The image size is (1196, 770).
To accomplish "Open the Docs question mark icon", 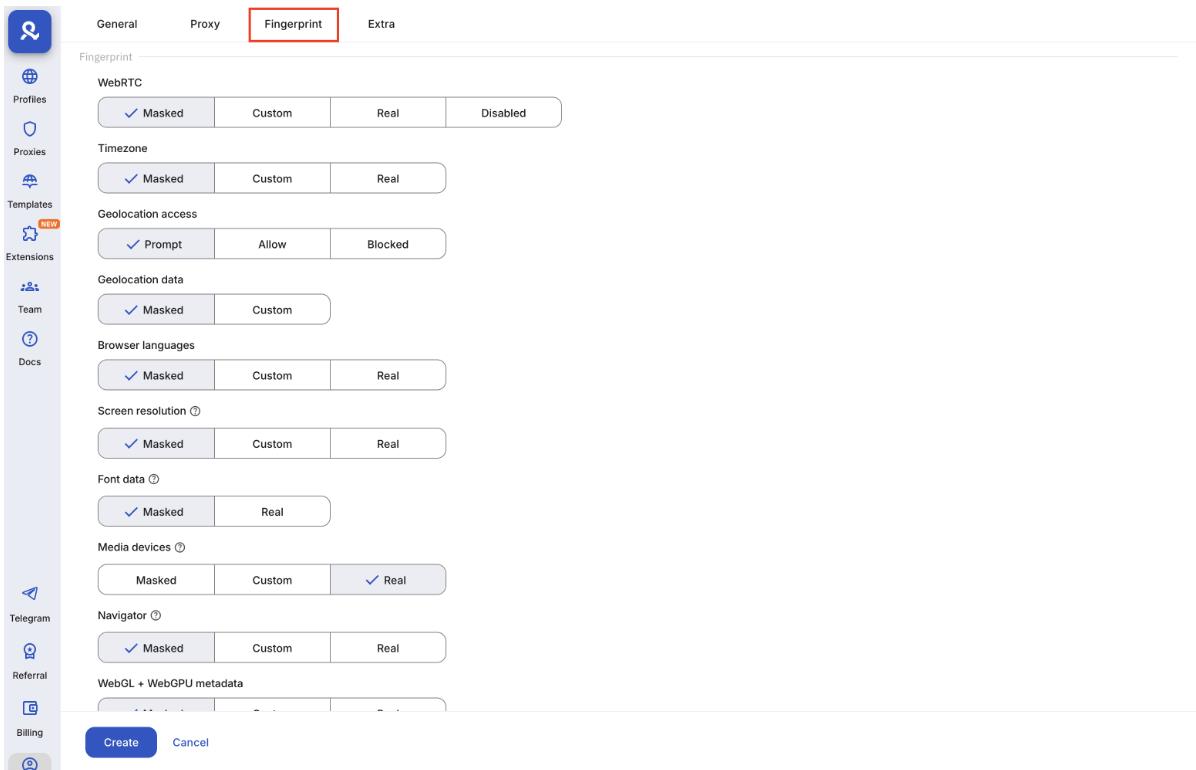I will point(29,338).
